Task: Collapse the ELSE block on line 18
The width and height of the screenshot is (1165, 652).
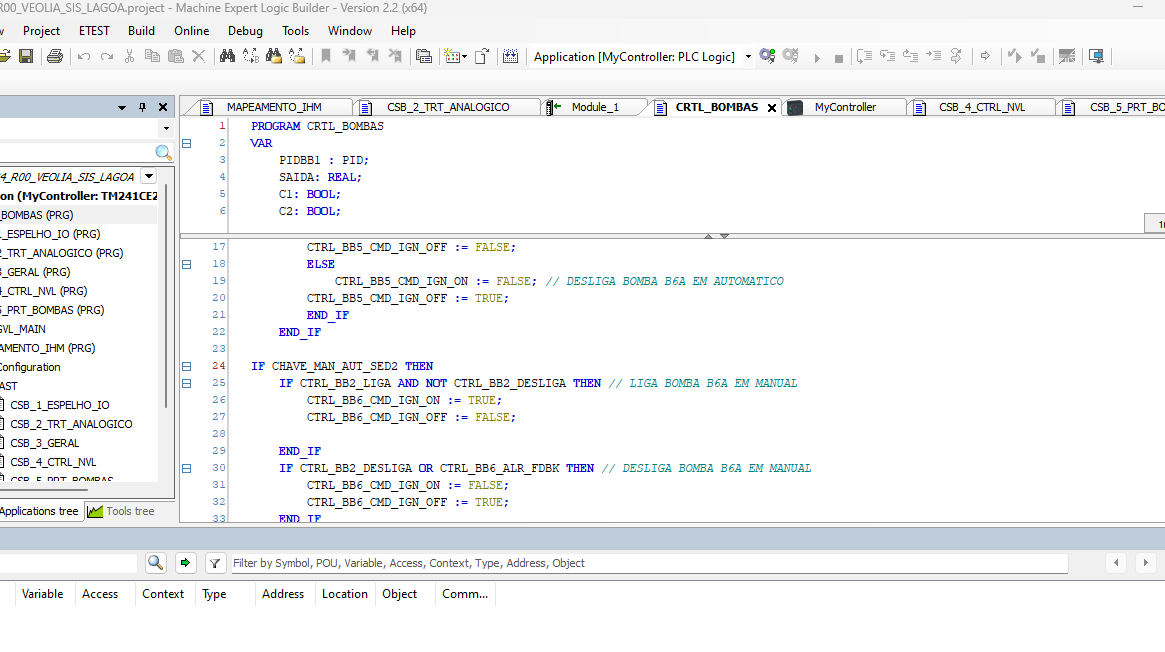Action: [187, 264]
